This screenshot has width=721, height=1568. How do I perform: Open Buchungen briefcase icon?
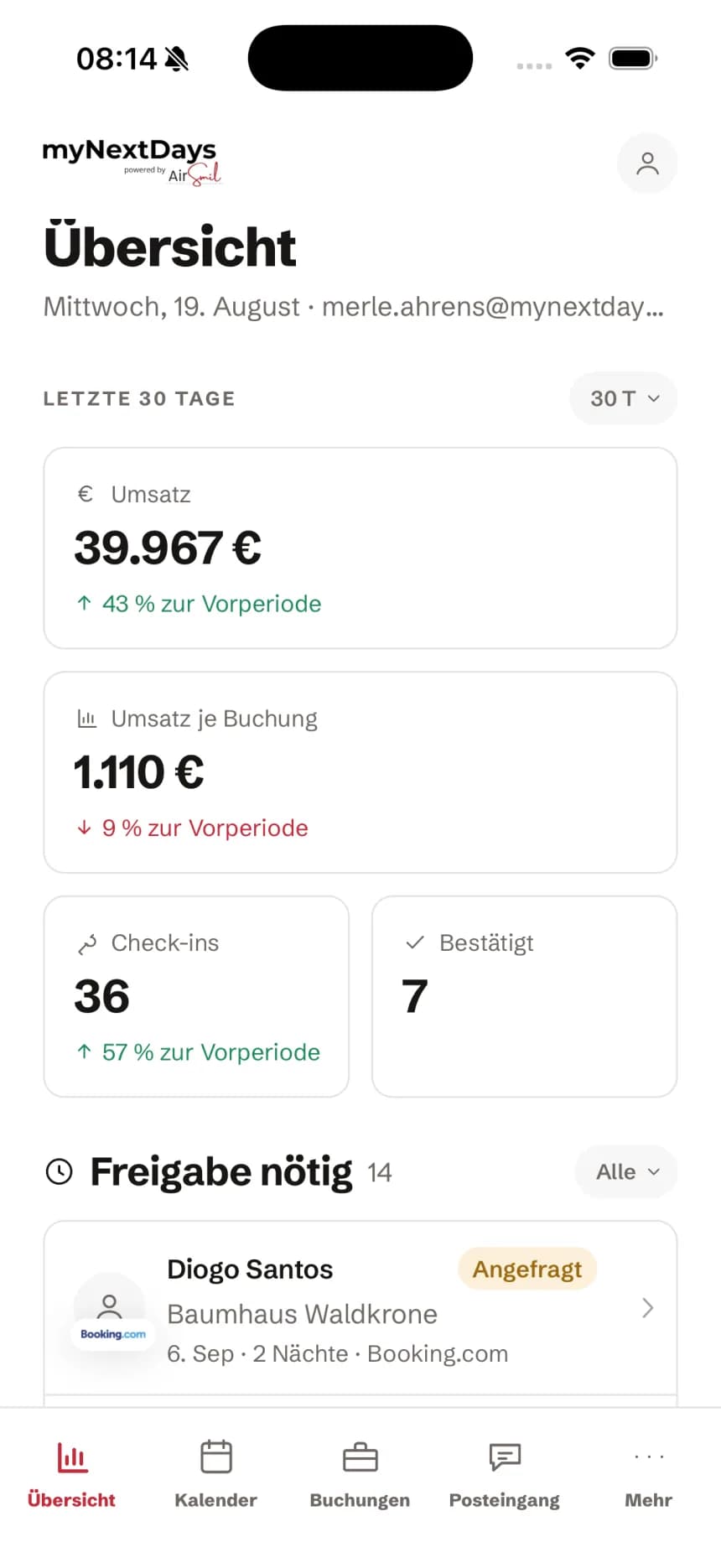[360, 1457]
